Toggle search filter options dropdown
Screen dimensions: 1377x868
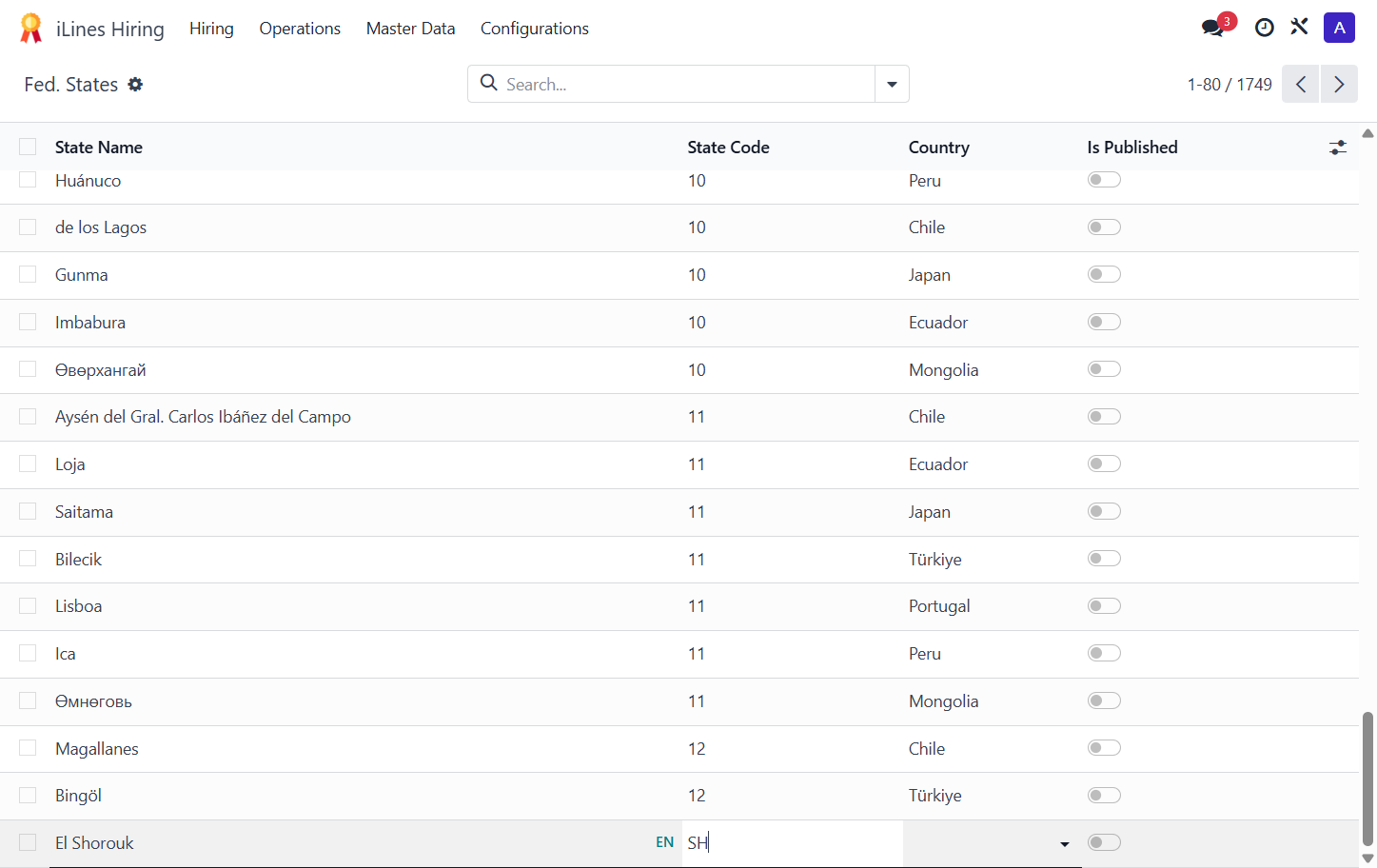(x=892, y=84)
